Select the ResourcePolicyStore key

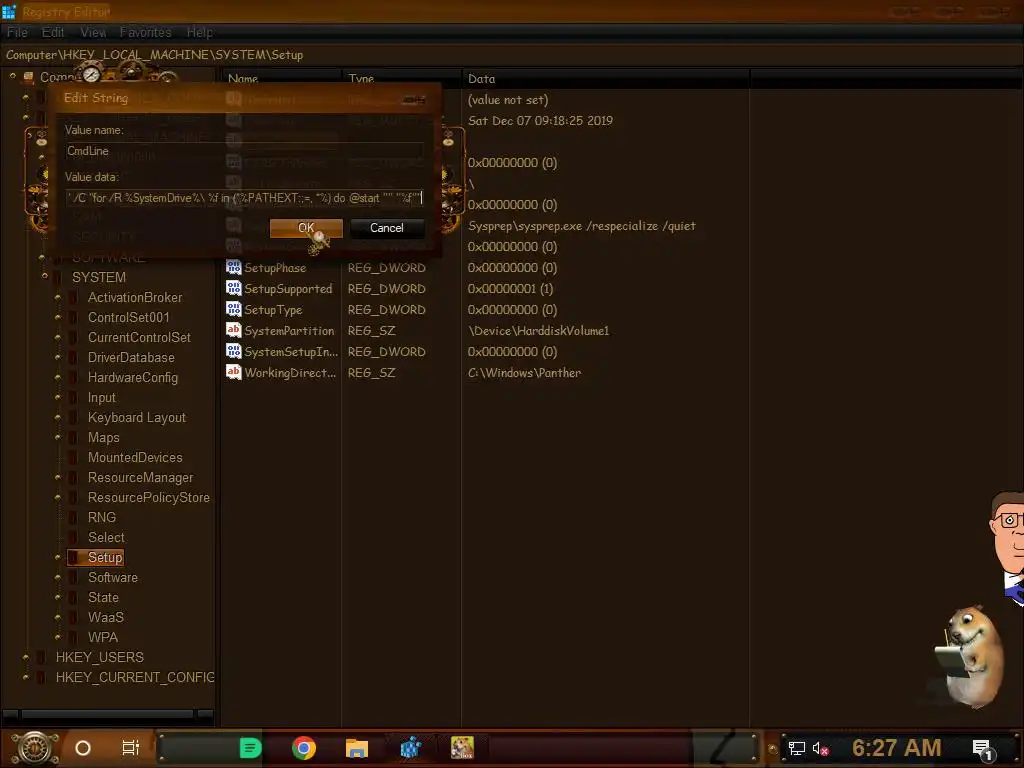pos(149,498)
